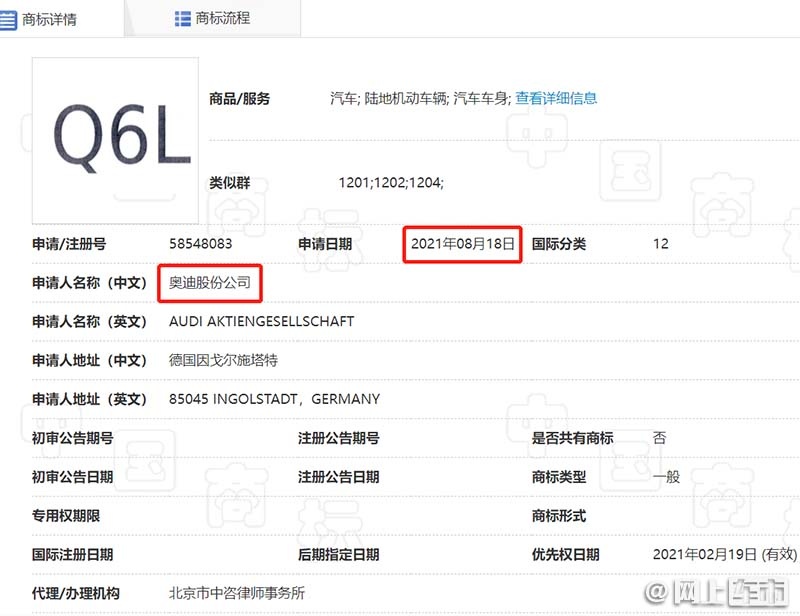Open the 查看详细信息 link
The width and height of the screenshot is (800, 616).
coord(556,98)
